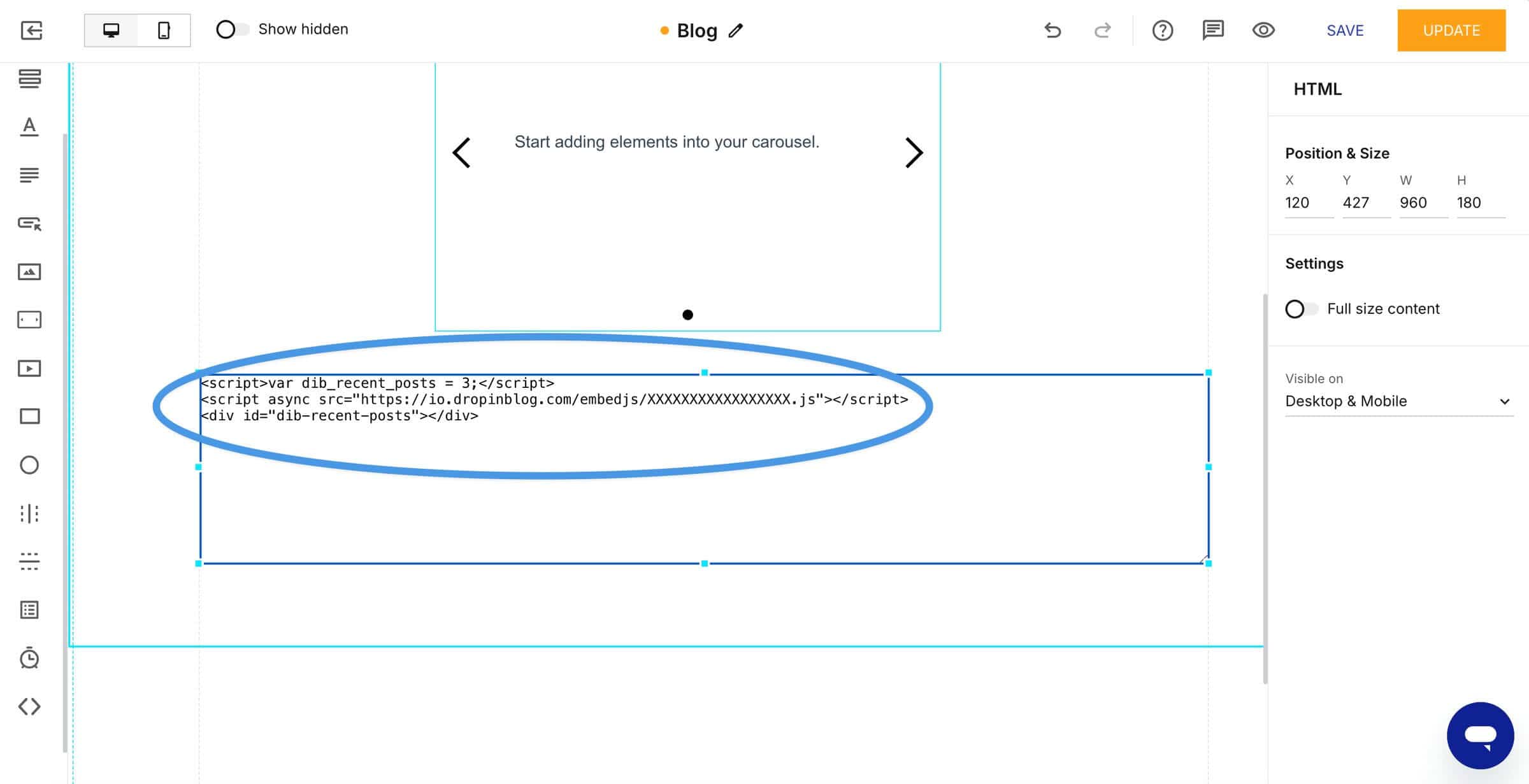Screen dimensions: 1529x784
Task: Go to previous carousel slide
Action: tap(462, 153)
